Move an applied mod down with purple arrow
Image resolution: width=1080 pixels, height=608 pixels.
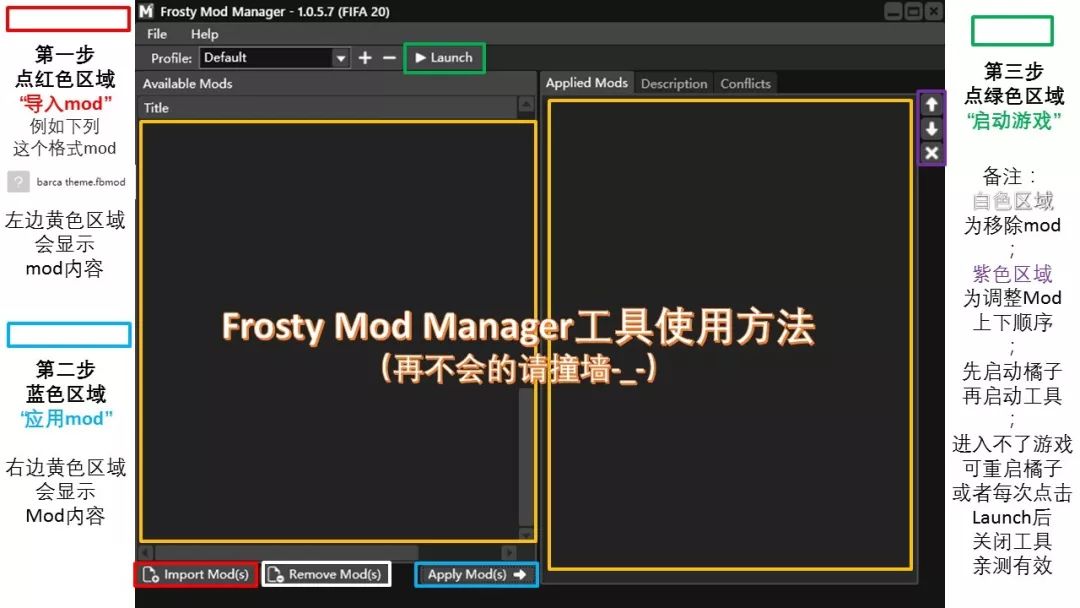coord(932,128)
